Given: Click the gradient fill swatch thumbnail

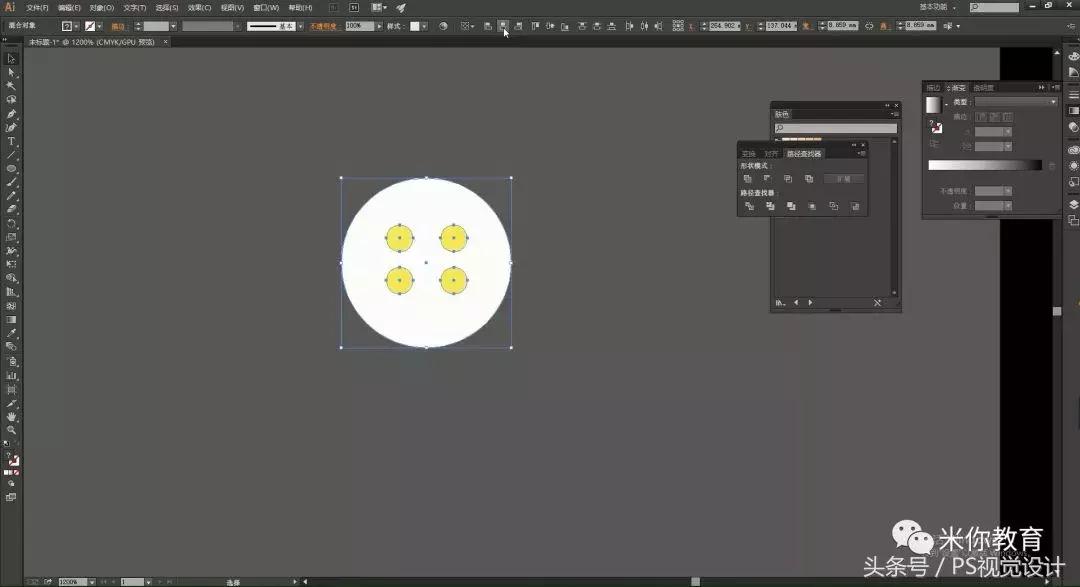Looking at the screenshot, I should (933, 104).
